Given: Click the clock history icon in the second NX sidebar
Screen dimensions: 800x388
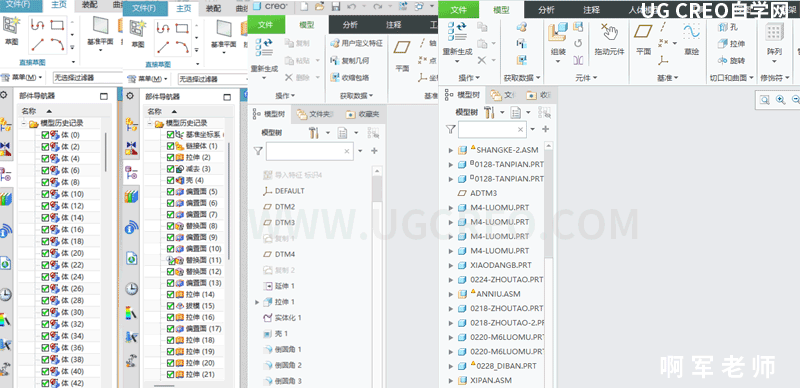Looking at the screenshot, I should coord(132,288).
